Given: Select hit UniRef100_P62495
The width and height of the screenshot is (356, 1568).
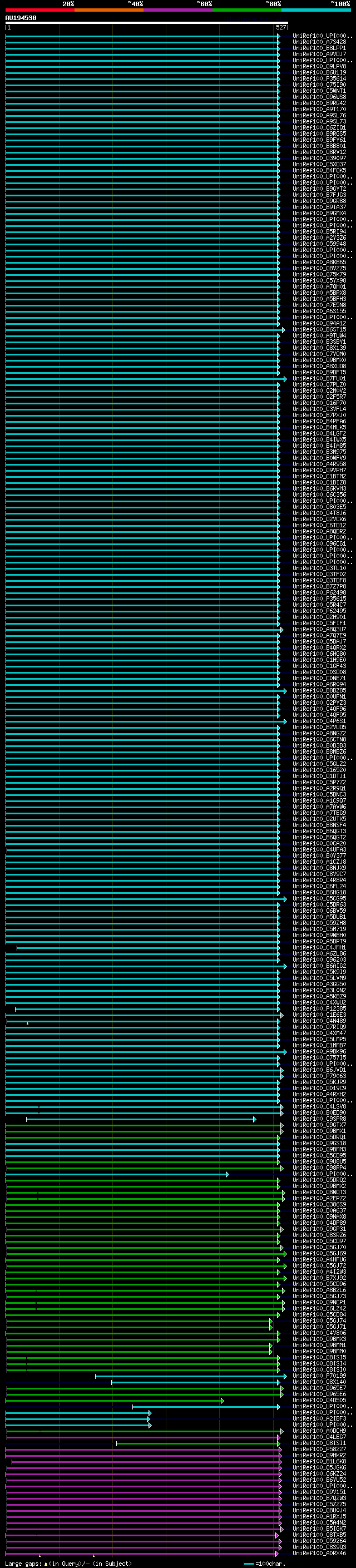Looking at the screenshot, I should (319, 611).
